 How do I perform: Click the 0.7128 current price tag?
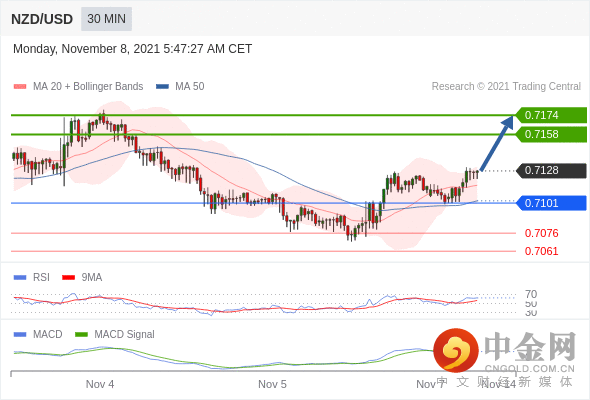(551, 170)
